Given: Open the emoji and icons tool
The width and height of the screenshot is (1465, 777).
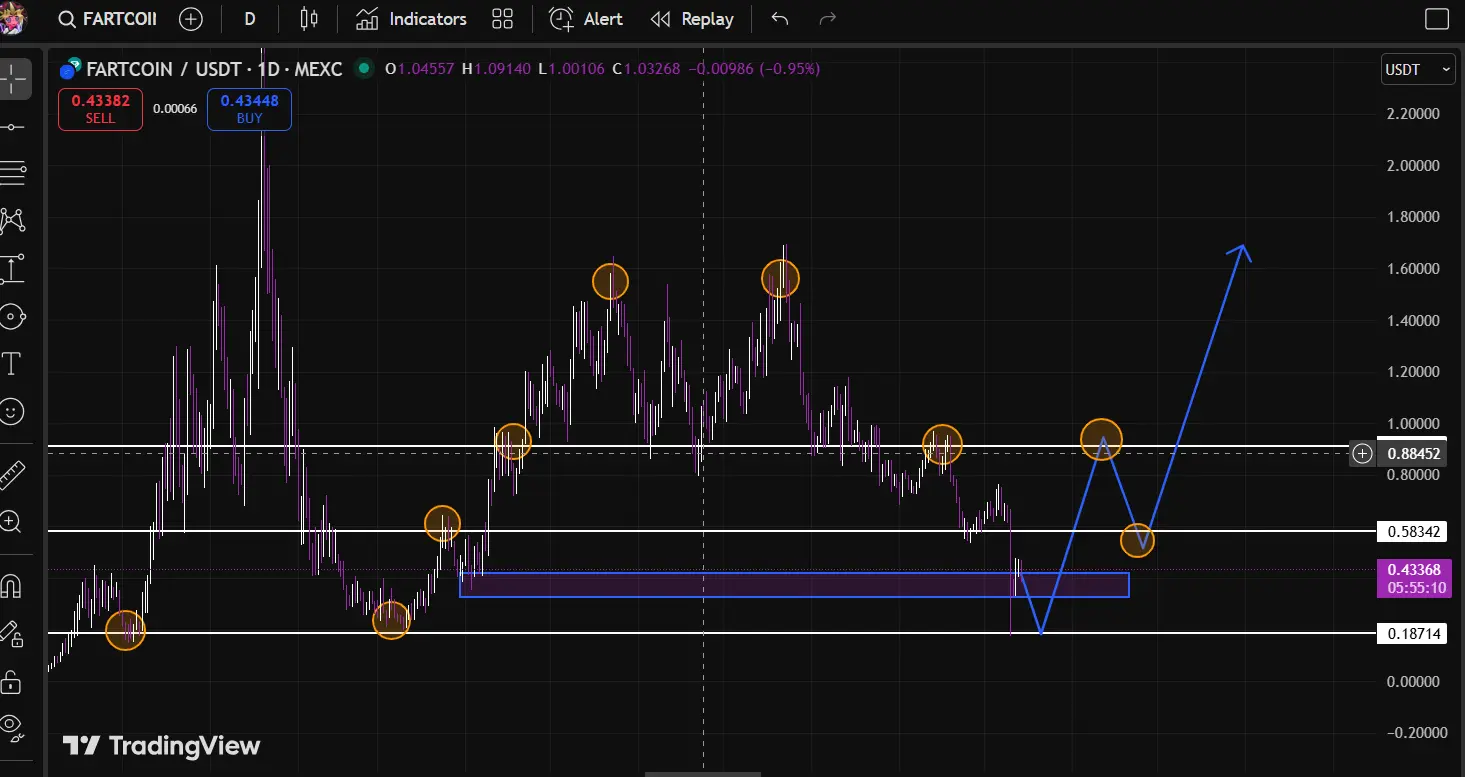Looking at the screenshot, I should coord(13,410).
